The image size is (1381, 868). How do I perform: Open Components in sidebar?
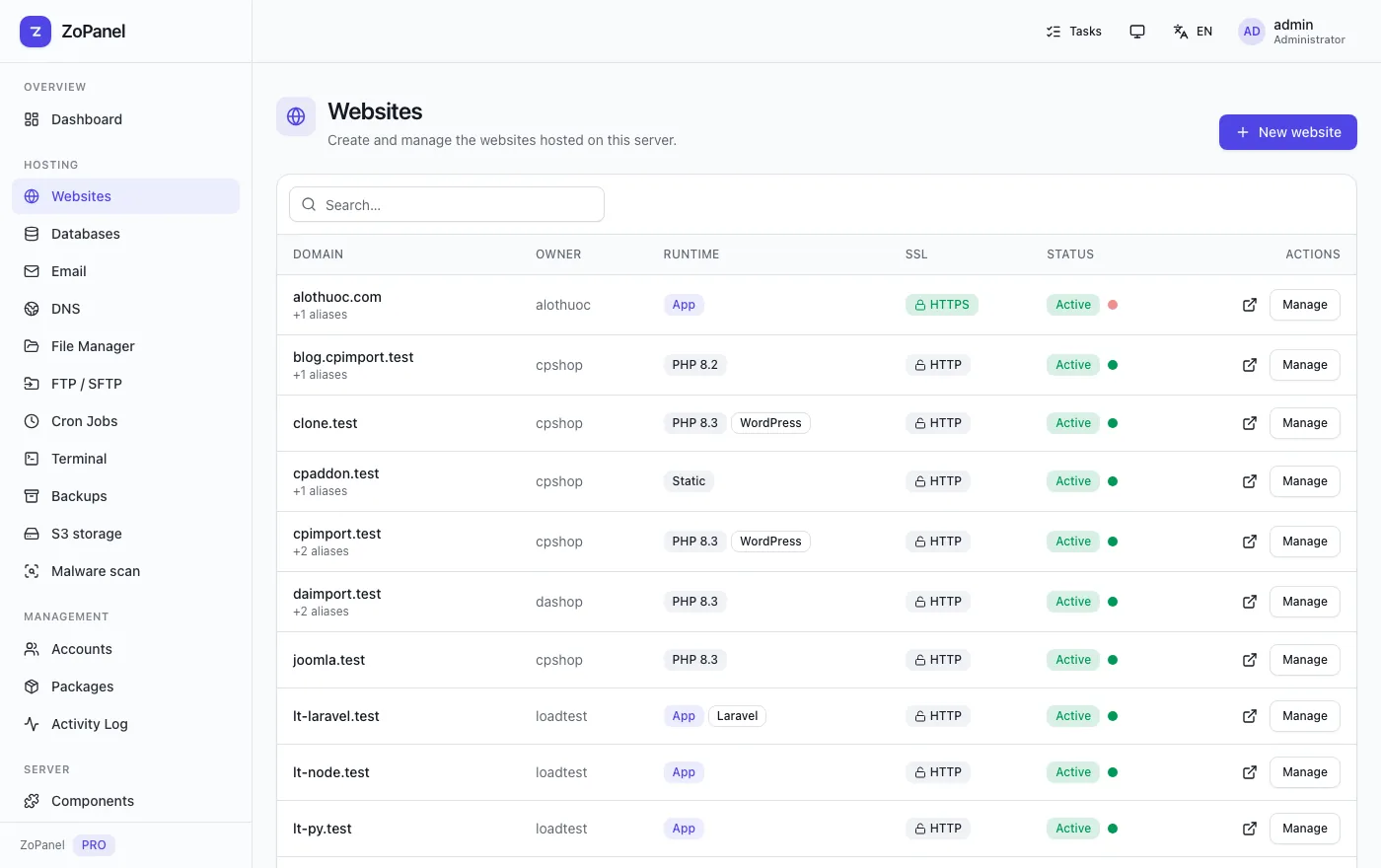coord(126,801)
